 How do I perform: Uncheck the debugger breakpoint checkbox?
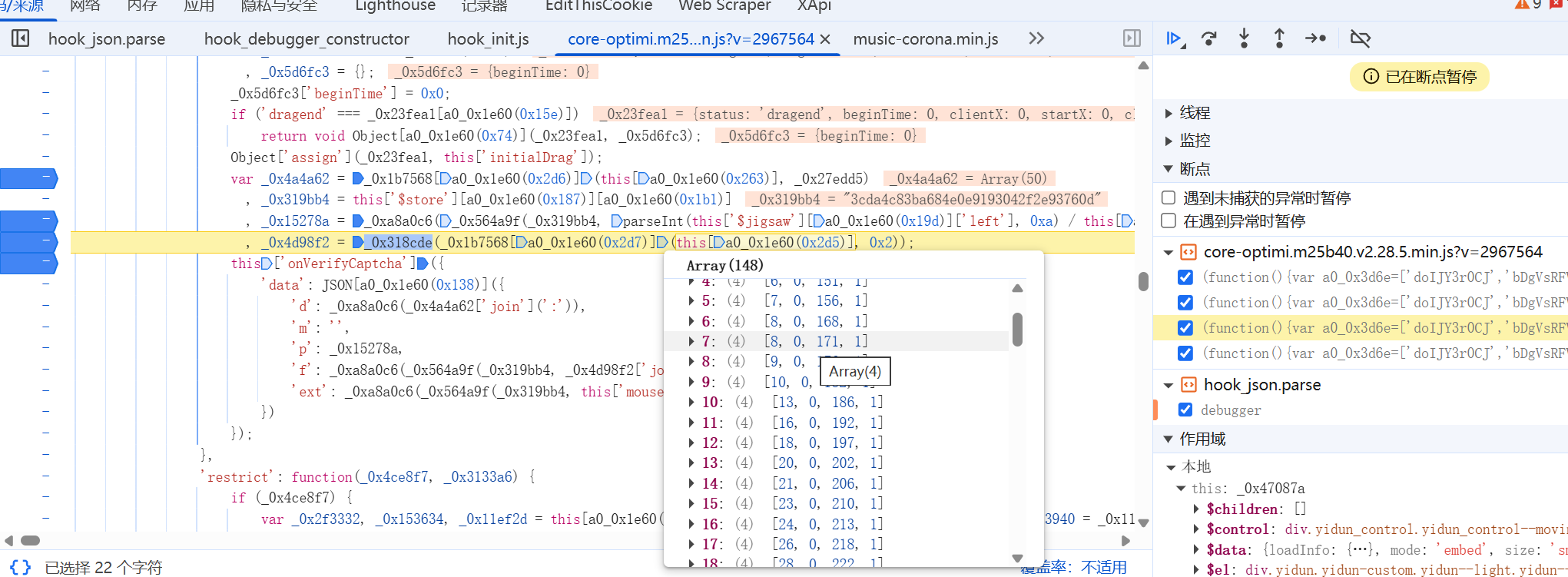1185,410
